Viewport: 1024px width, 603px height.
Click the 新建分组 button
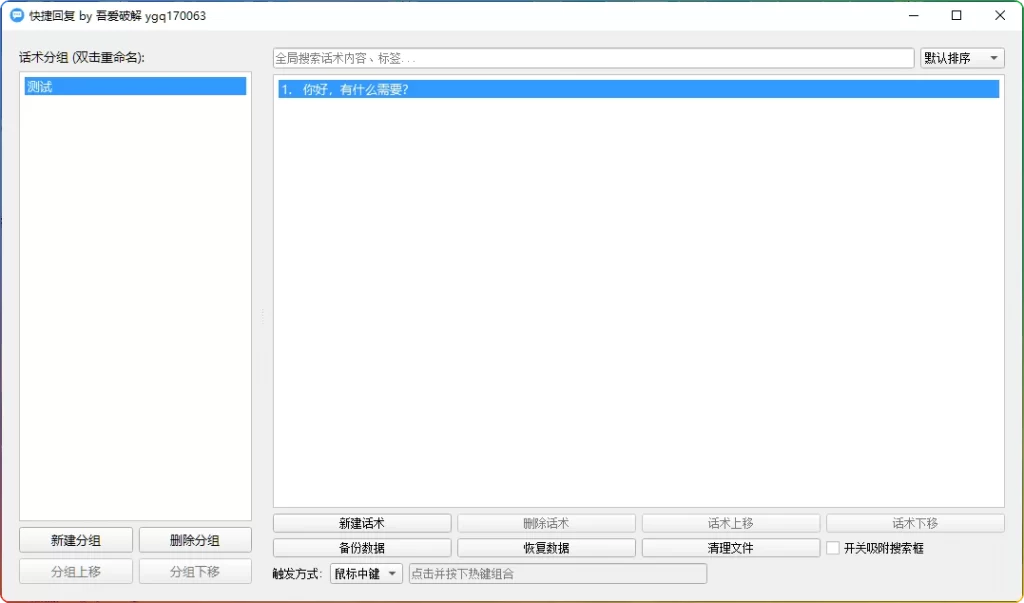(x=75, y=539)
